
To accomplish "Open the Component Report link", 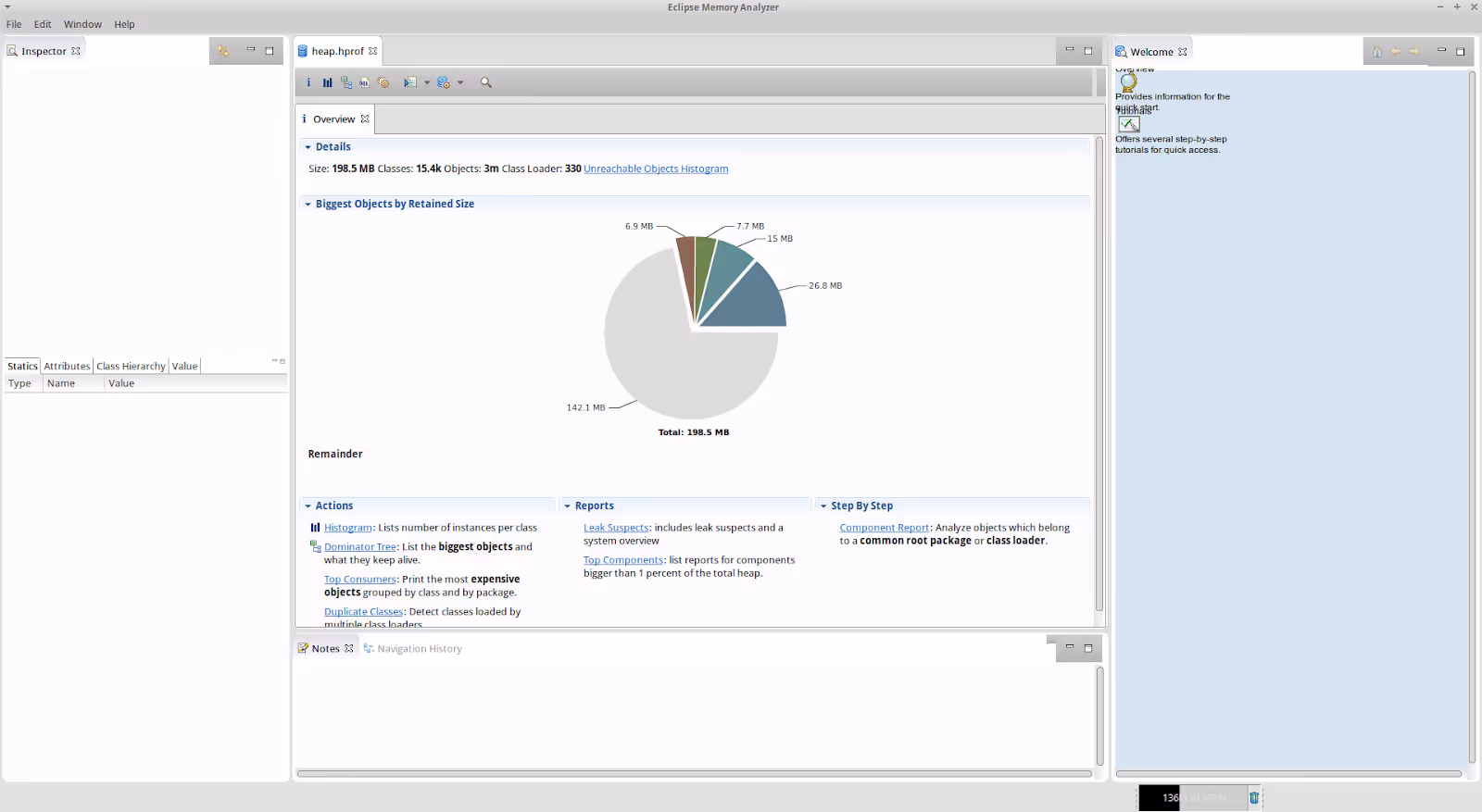I will (x=885, y=528).
